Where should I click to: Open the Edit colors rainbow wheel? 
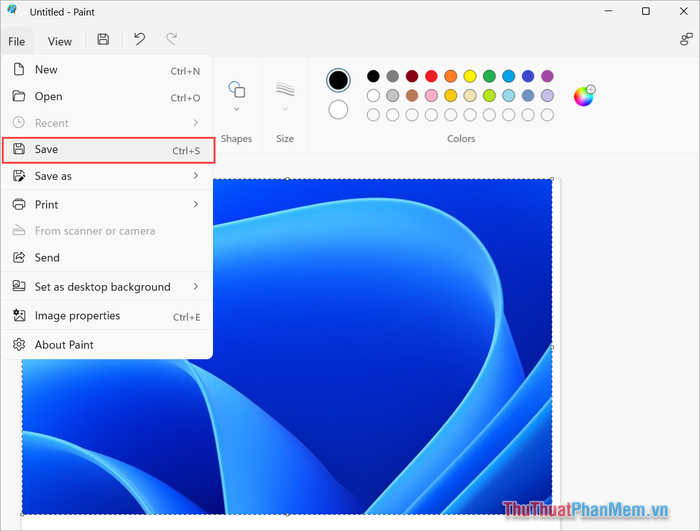(584, 96)
